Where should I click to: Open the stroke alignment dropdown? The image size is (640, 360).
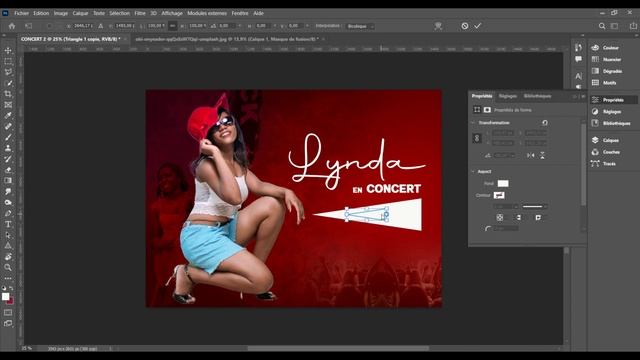tap(500, 218)
